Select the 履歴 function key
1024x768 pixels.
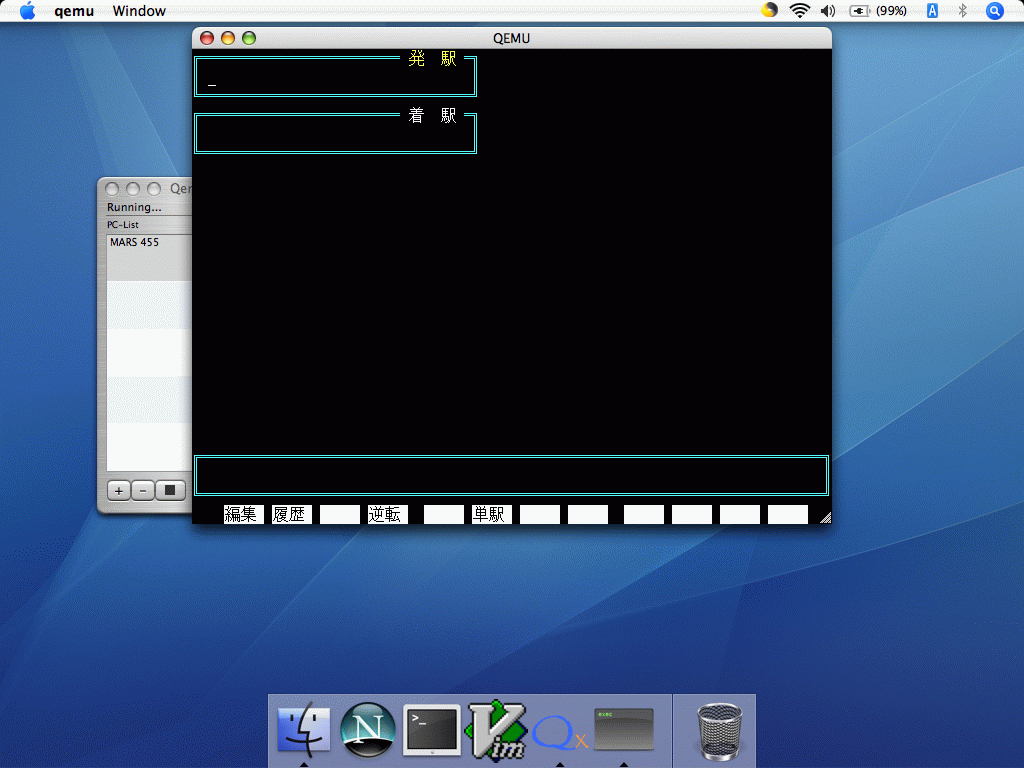(291, 515)
